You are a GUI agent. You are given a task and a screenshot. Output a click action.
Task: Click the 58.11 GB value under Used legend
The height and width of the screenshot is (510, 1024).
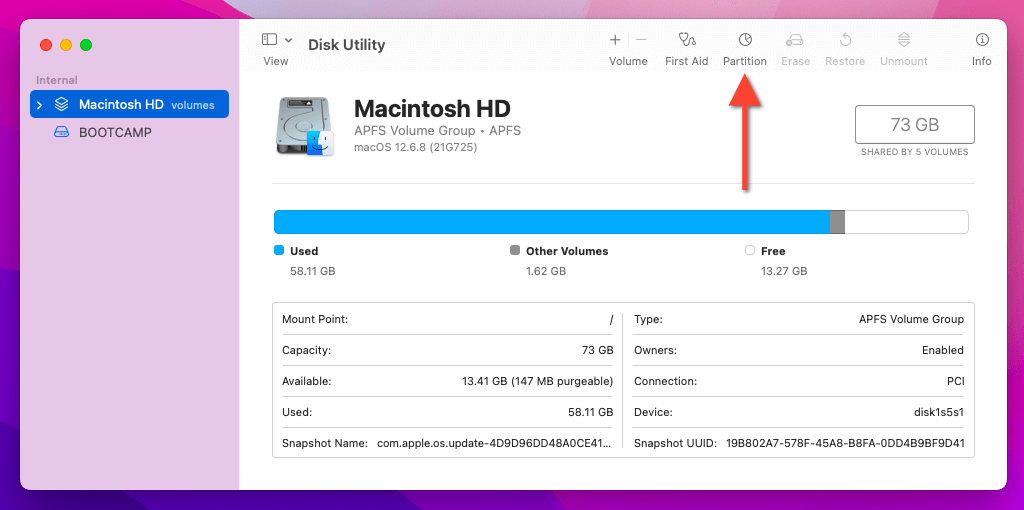click(313, 270)
